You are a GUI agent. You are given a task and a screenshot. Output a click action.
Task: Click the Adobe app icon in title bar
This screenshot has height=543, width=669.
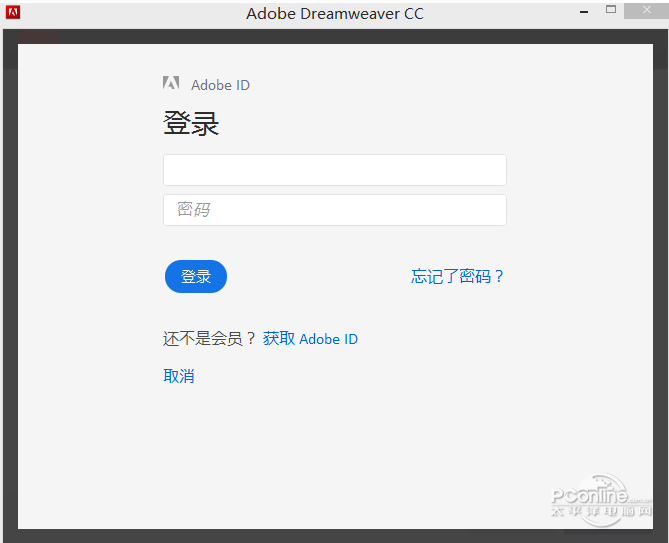pos(13,14)
